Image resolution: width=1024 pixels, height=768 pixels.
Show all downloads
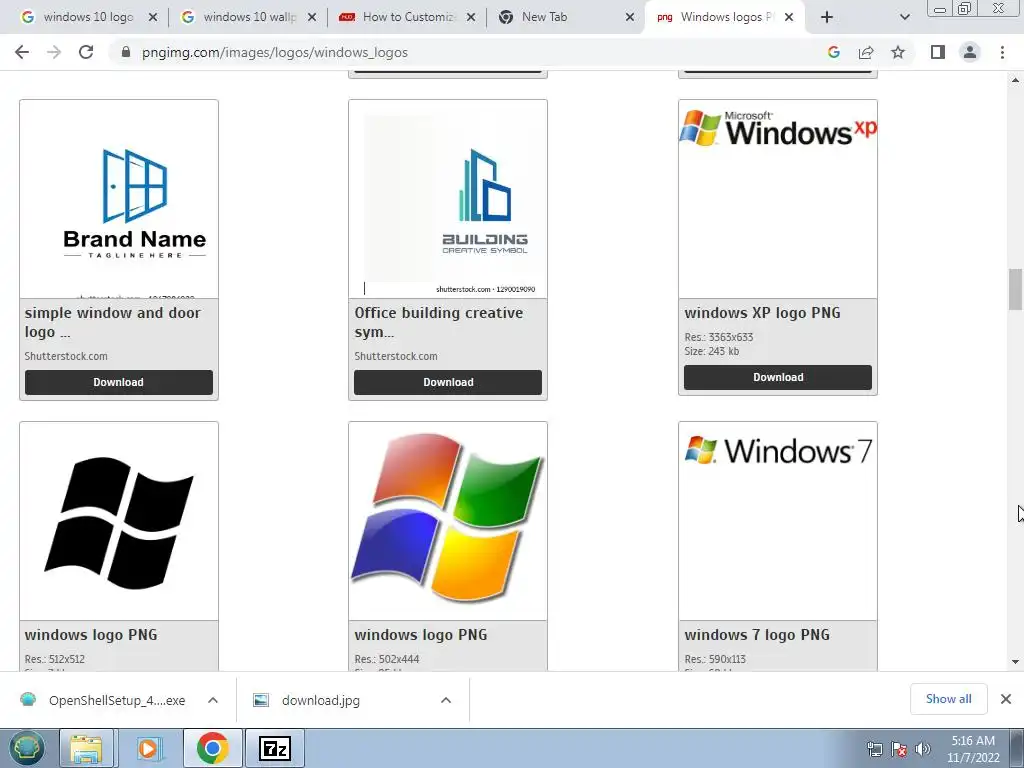pyautogui.click(x=948, y=699)
